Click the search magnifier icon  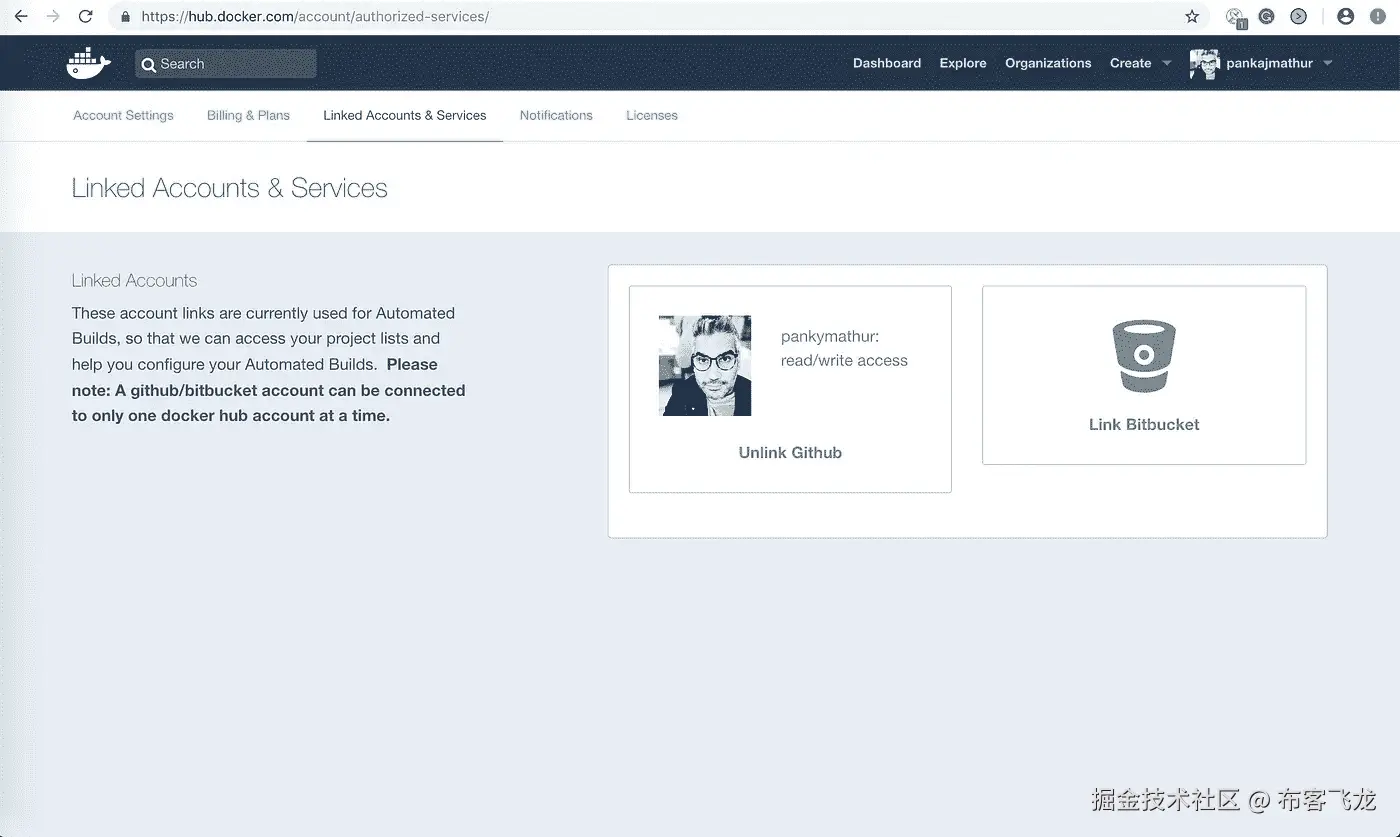[149, 64]
